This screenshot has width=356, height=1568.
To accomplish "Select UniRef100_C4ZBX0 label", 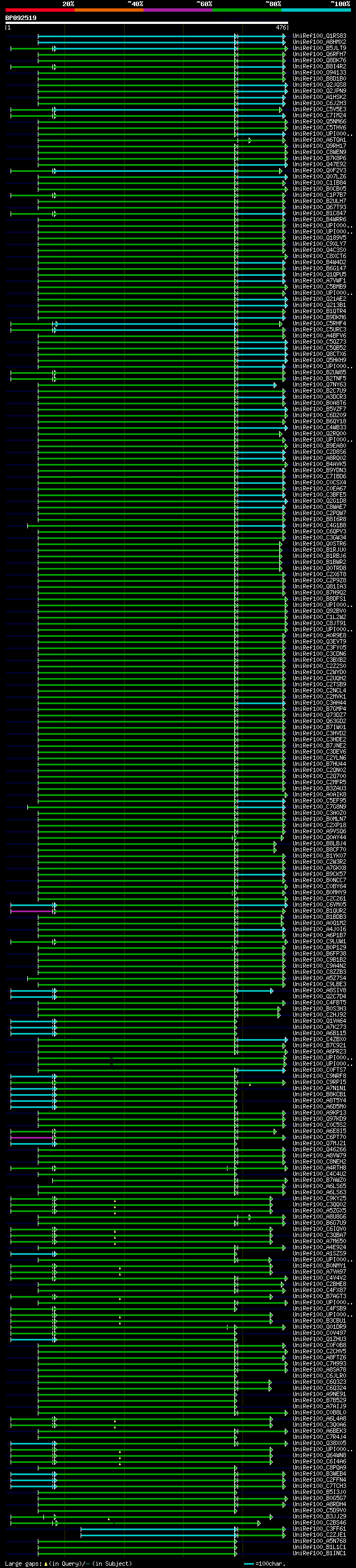I will coord(319,1040).
